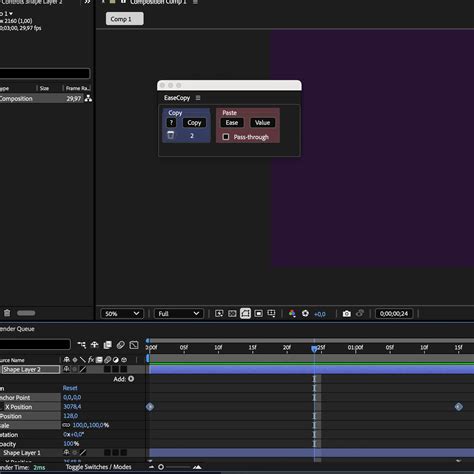474x474 pixels.
Task: Click the timeline zoom slider knob
Action: click(161, 467)
